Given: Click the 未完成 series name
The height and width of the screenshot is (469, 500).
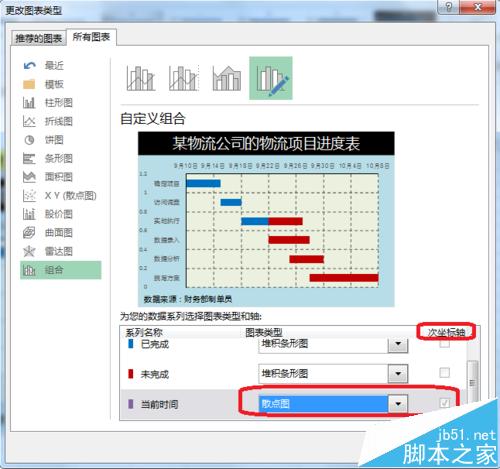Looking at the screenshot, I should 155,374.
